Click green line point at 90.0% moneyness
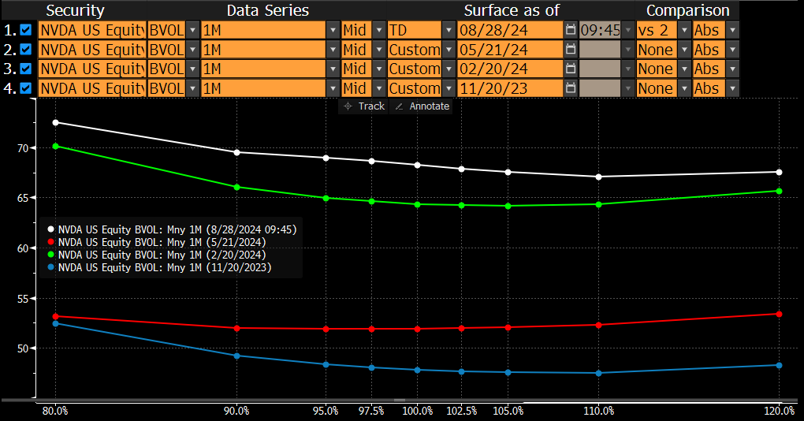805x424 pixels. [237, 187]
